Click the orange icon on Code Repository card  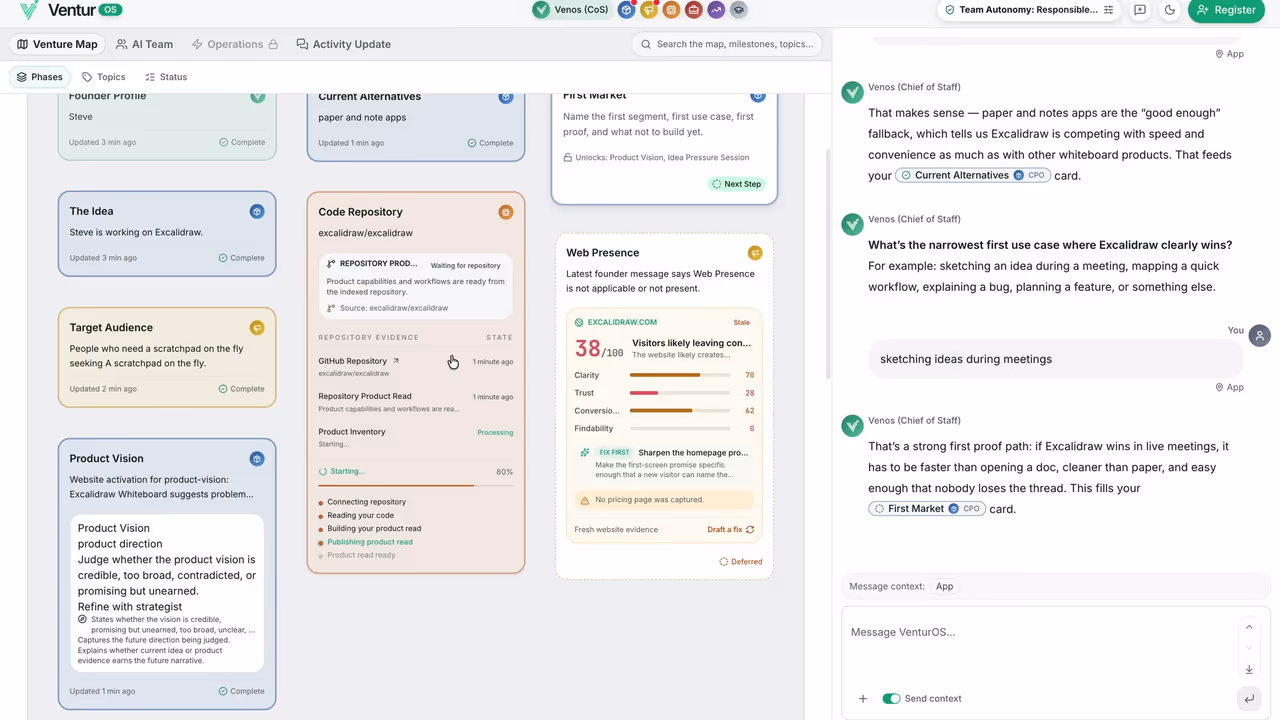[x=506, y=212]
